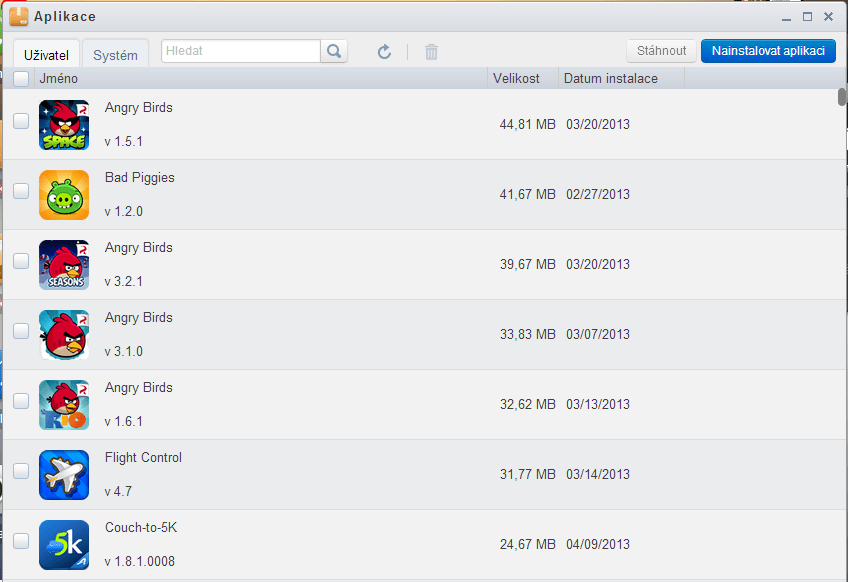Viewport: 848px width, 582px height.
Task: Click the Bad Piggies app icon
Action: pos(64,195)
